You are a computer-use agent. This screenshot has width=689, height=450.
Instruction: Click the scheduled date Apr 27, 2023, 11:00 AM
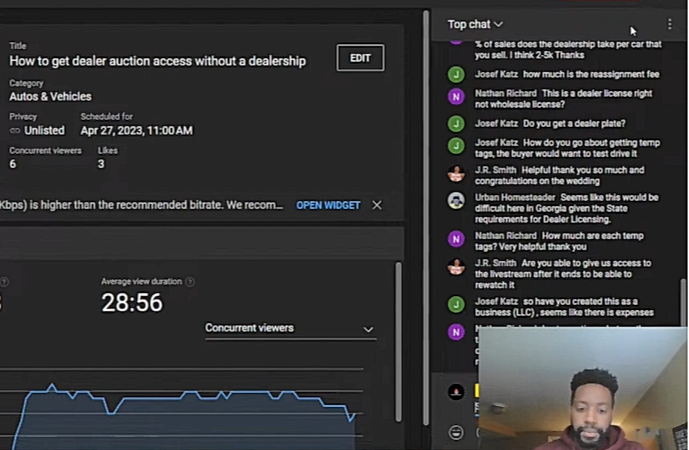point(136,131)
